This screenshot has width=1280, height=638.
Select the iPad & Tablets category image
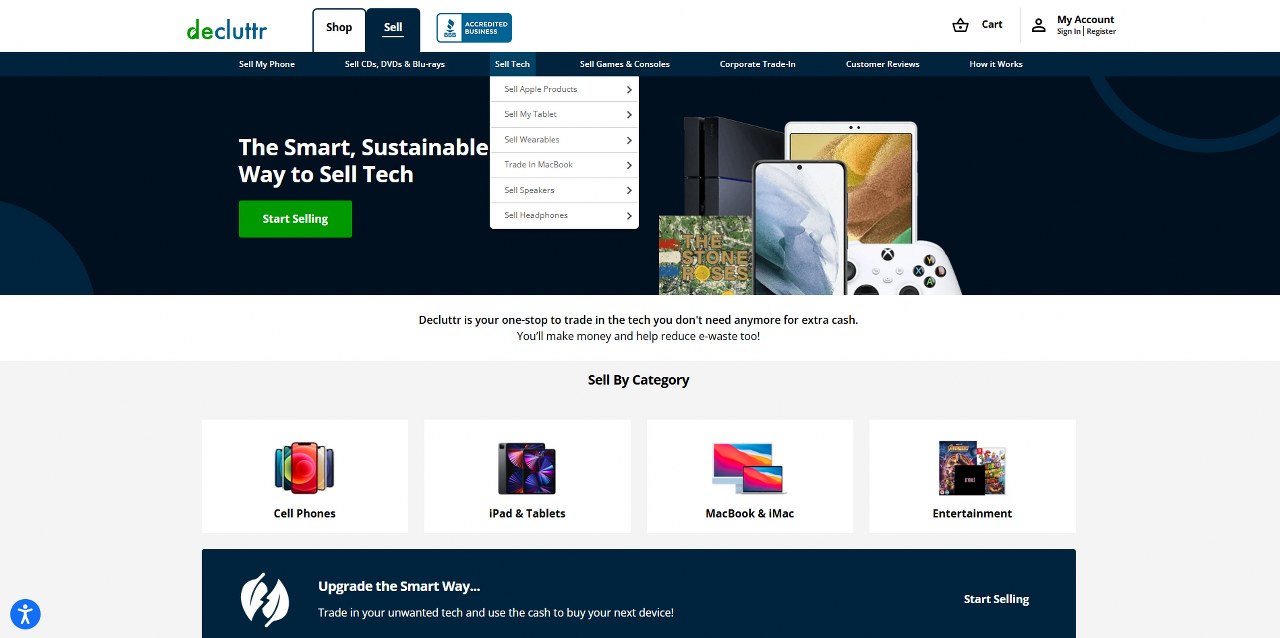[527, 468]
